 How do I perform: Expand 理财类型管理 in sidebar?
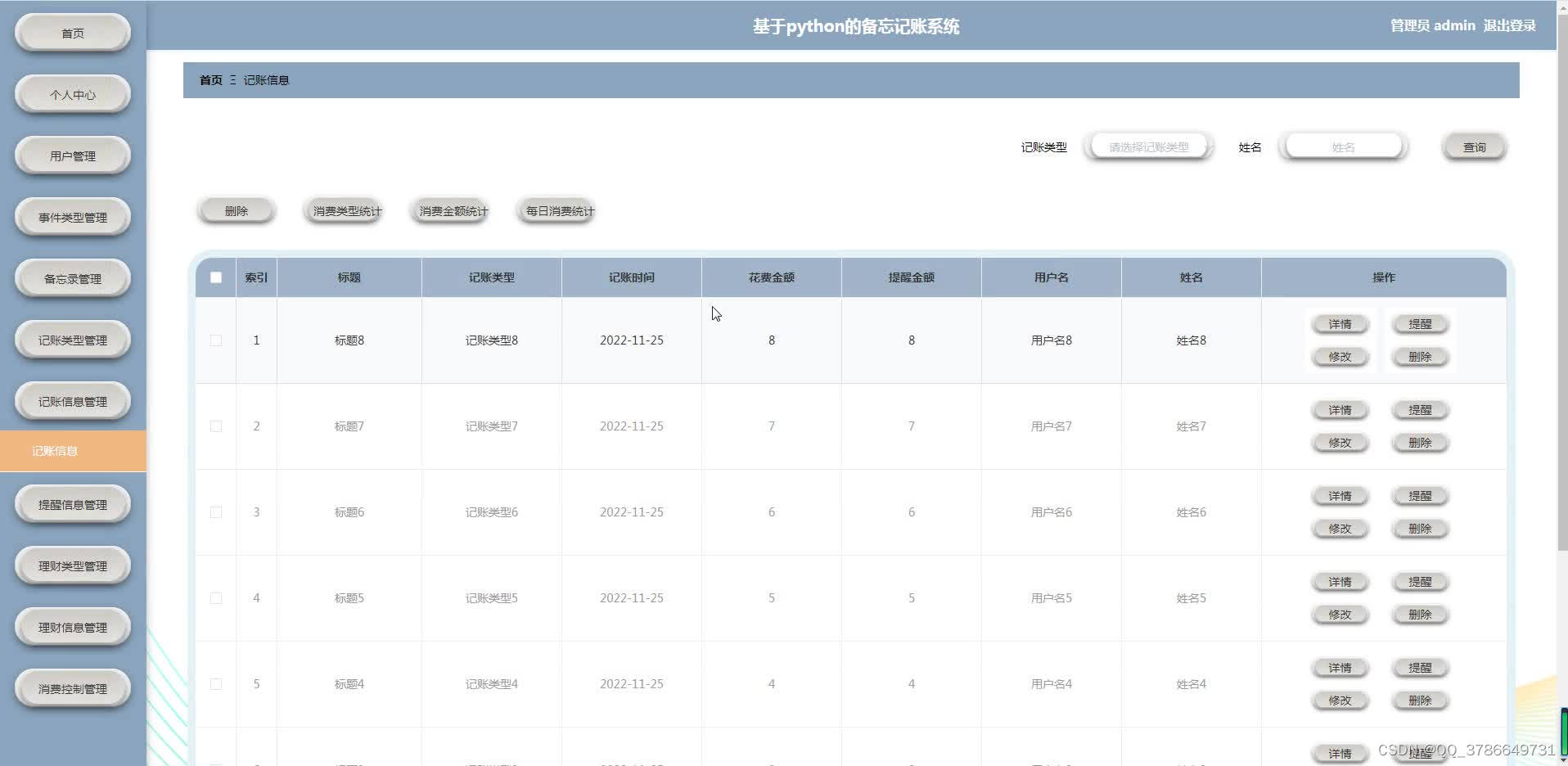(73, 565)
